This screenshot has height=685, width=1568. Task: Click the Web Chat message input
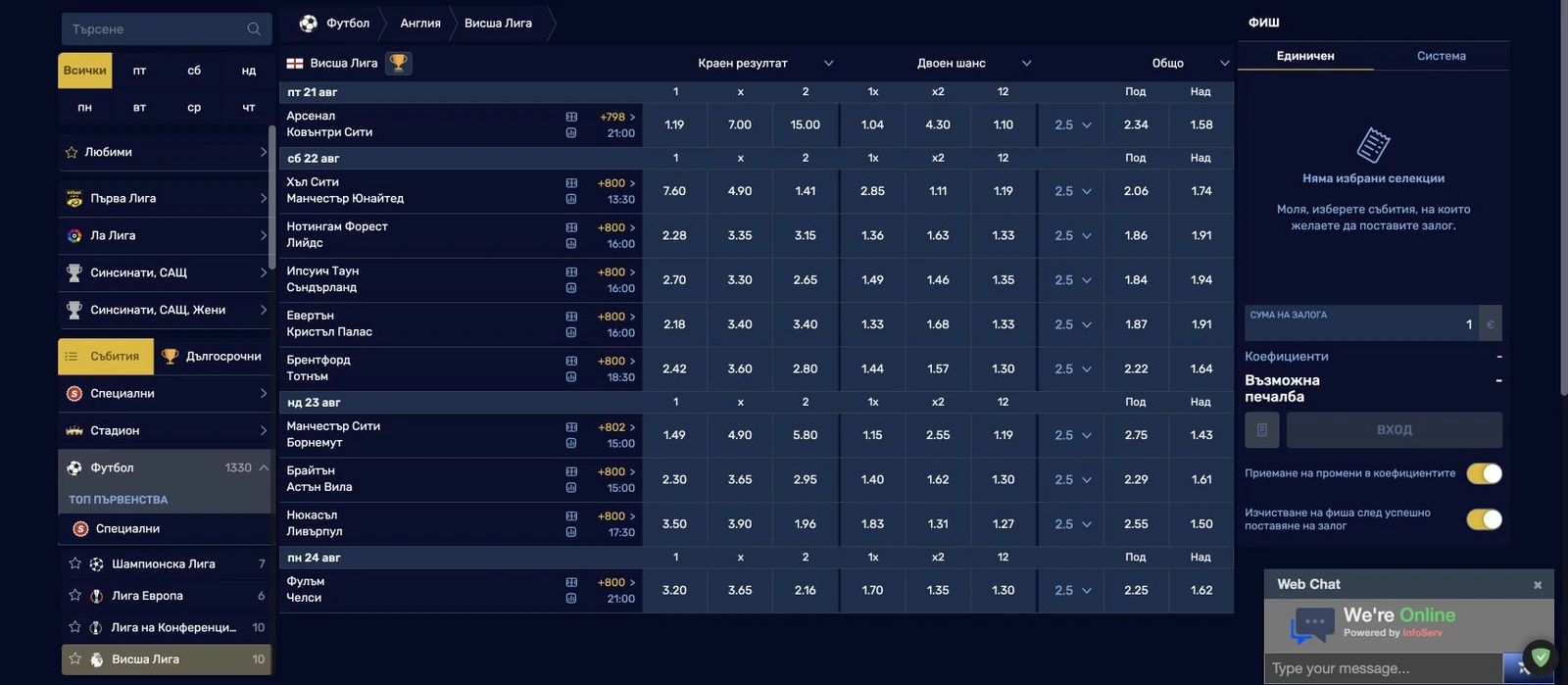[x=1384, y=668]
